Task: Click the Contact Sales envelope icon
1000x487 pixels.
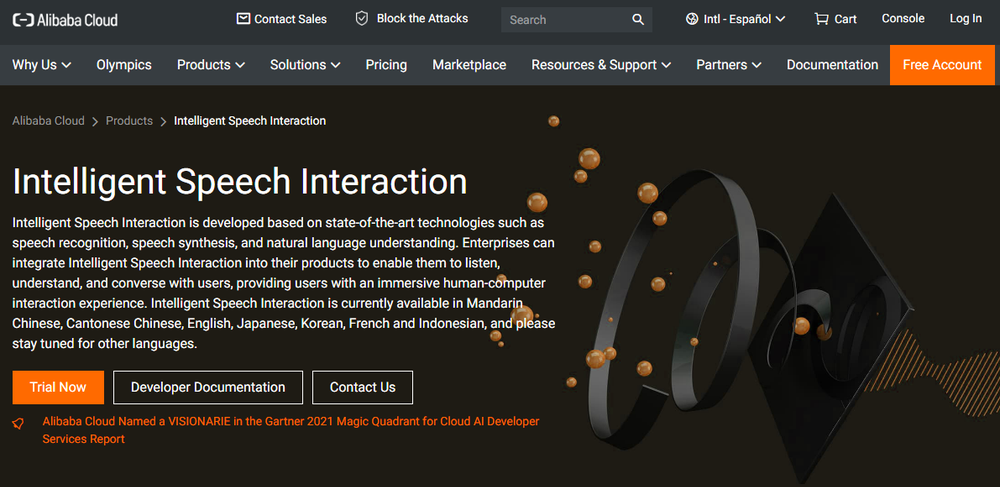Action: (243, 18)
